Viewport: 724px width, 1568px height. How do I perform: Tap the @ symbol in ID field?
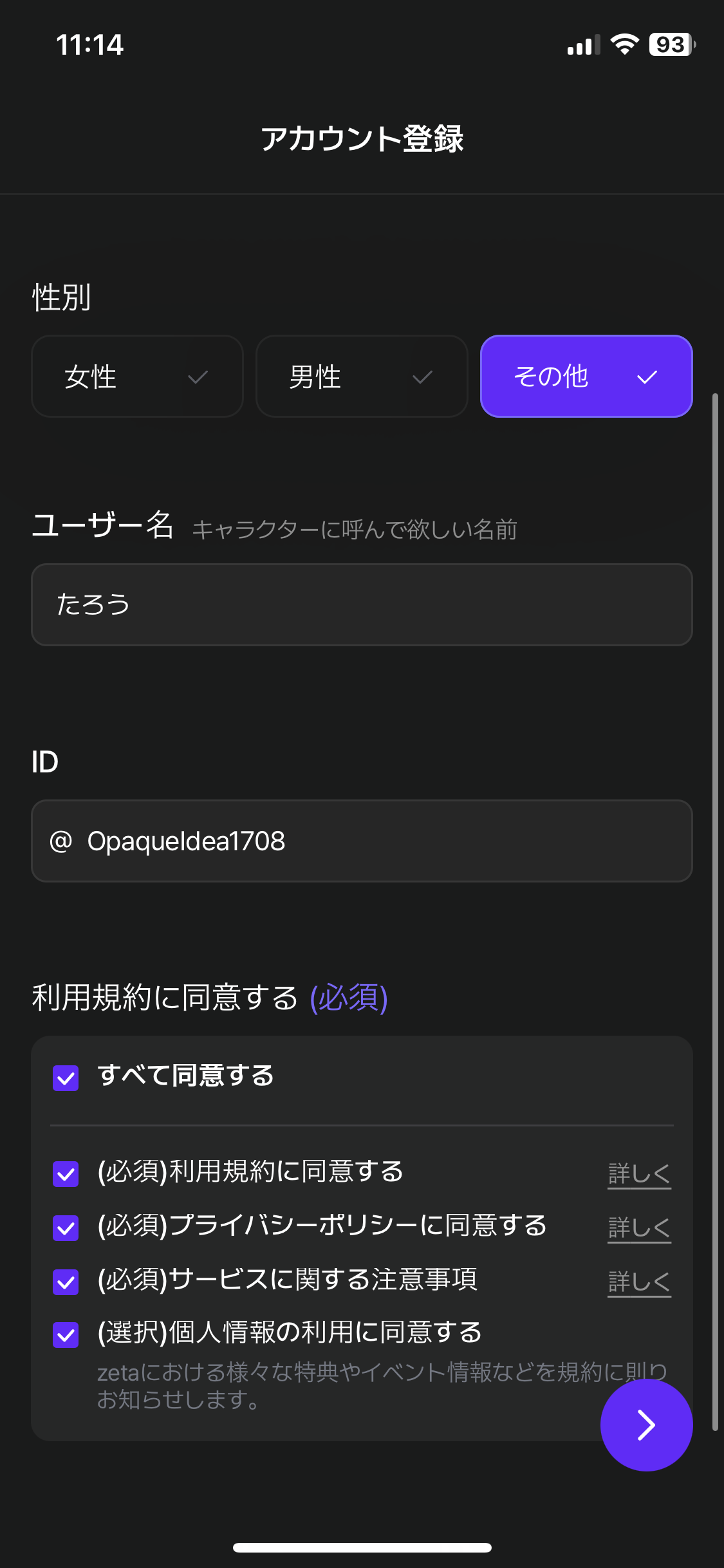61,841
